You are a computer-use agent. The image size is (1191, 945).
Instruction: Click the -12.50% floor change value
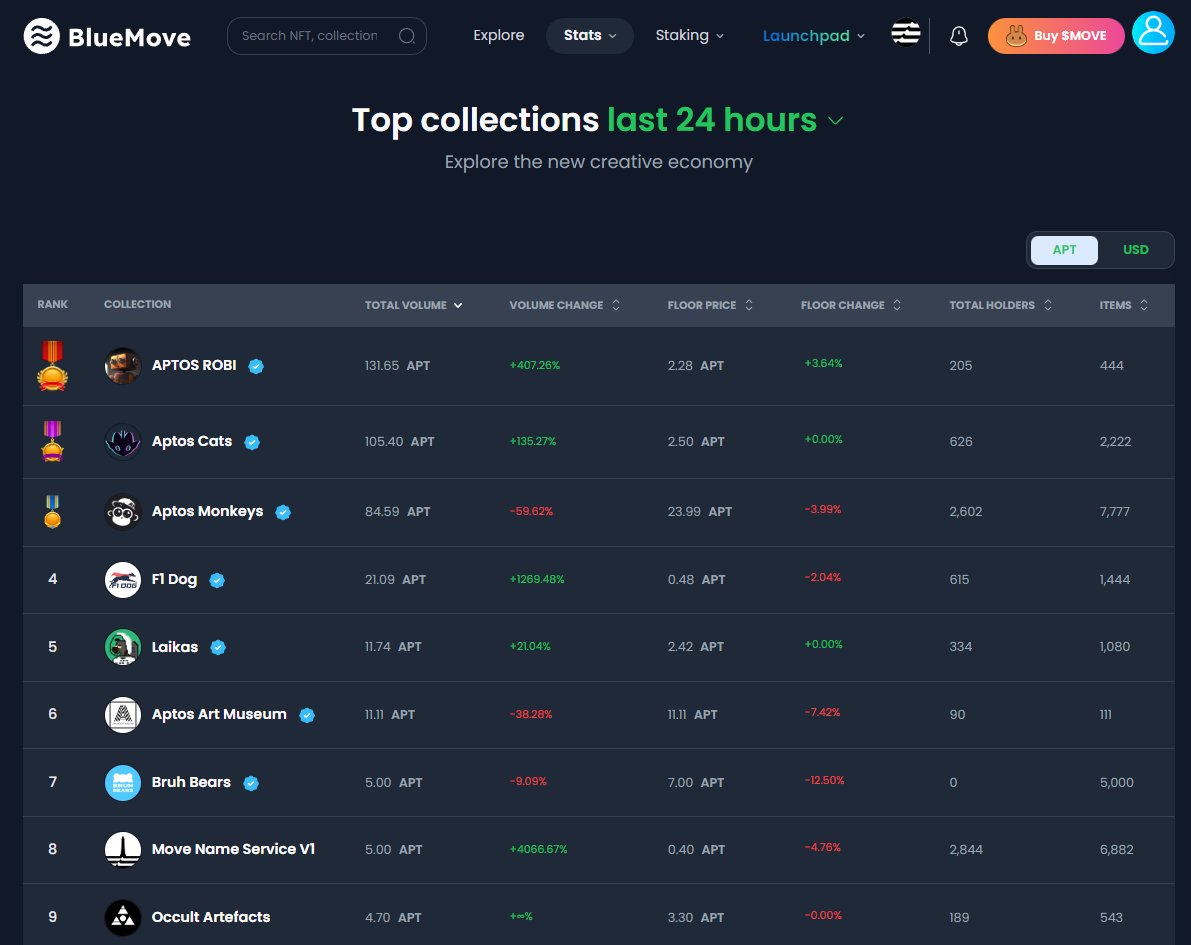[824, 781]
